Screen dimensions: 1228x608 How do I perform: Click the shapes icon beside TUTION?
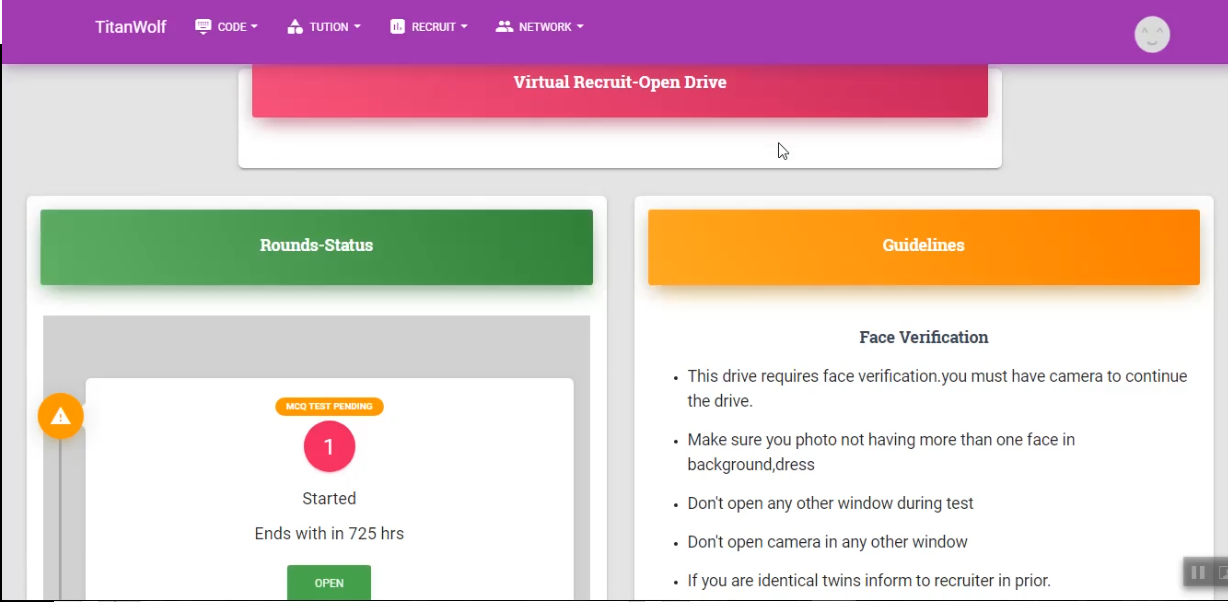tap(295, 27)
